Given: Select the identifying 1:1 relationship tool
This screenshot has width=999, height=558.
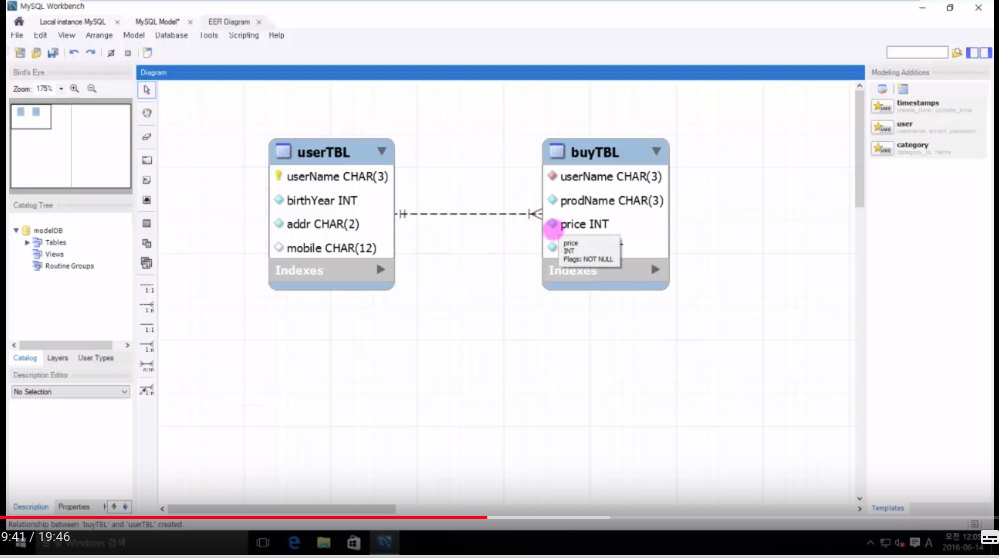Looking at the screenshot, I should [147, 328].
